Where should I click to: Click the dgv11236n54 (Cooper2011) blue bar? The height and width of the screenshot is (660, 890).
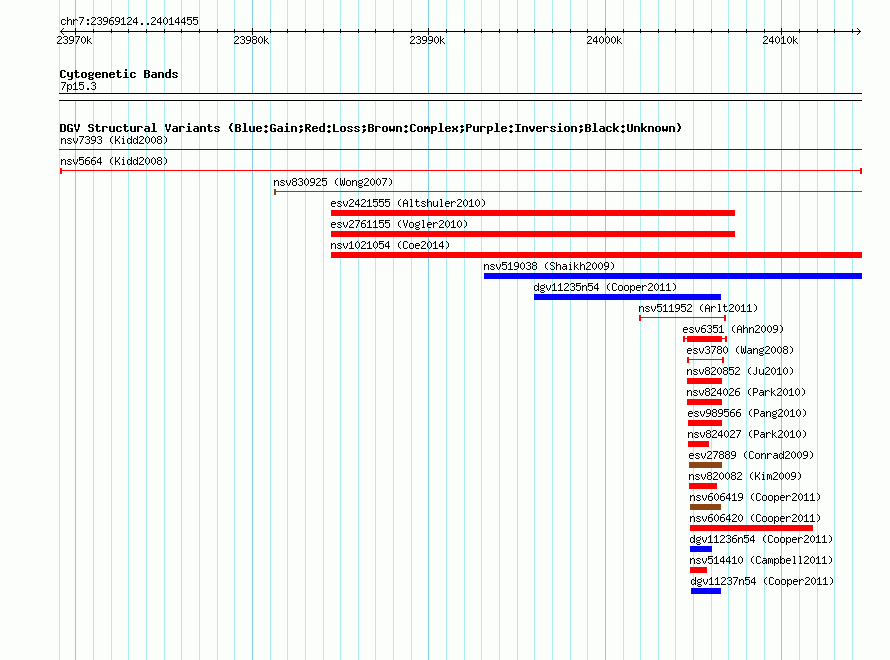coord(701,549)
